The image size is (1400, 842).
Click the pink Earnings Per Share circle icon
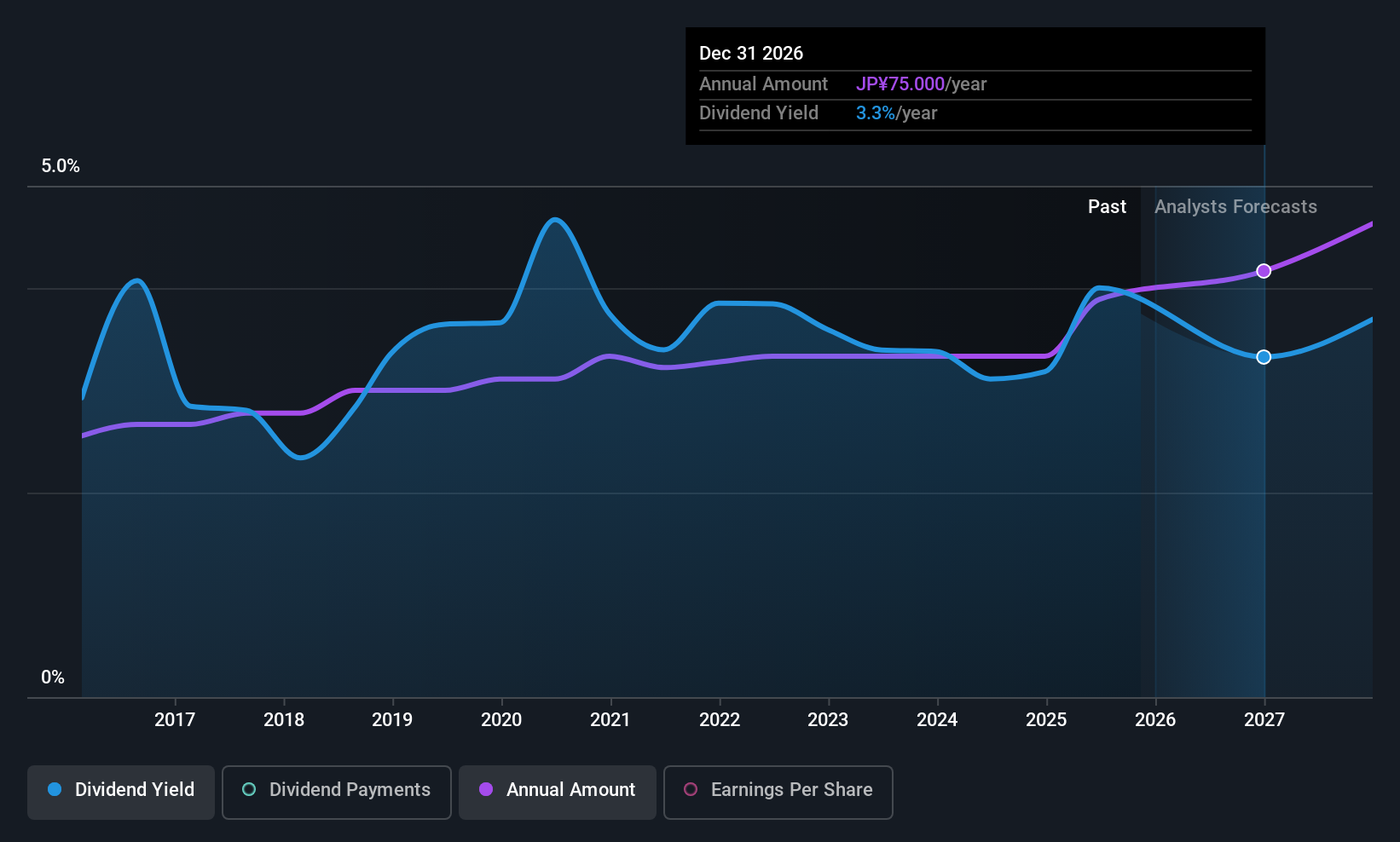pos(691,791)
